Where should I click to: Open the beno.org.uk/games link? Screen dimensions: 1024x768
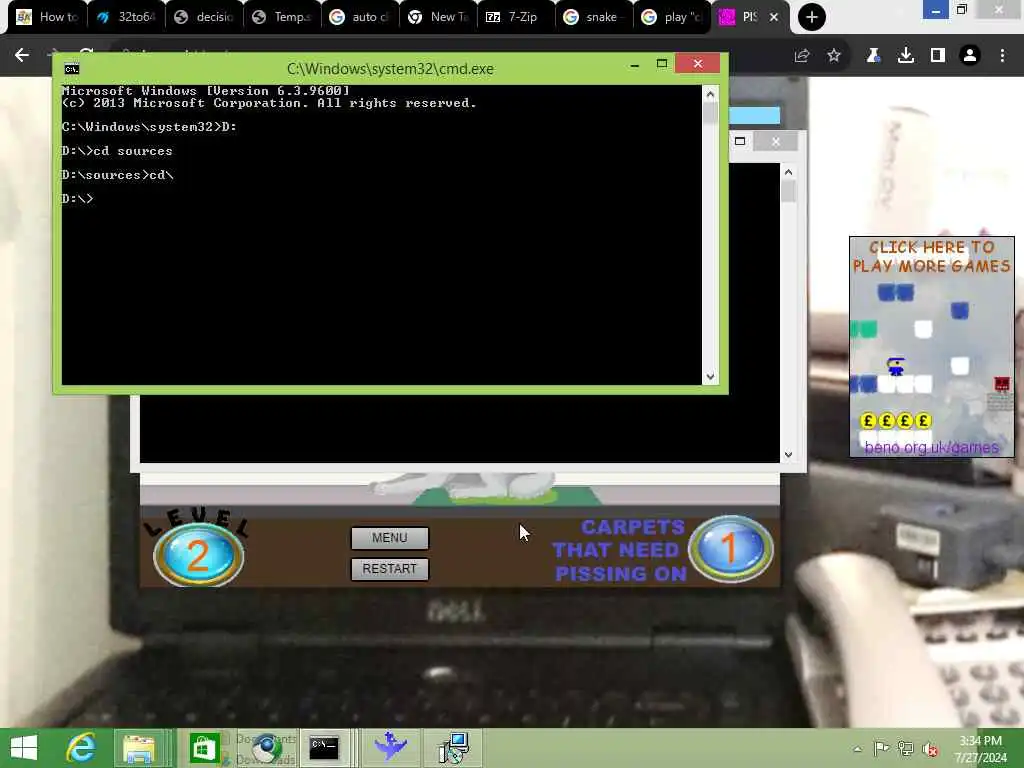pos(931,447)
